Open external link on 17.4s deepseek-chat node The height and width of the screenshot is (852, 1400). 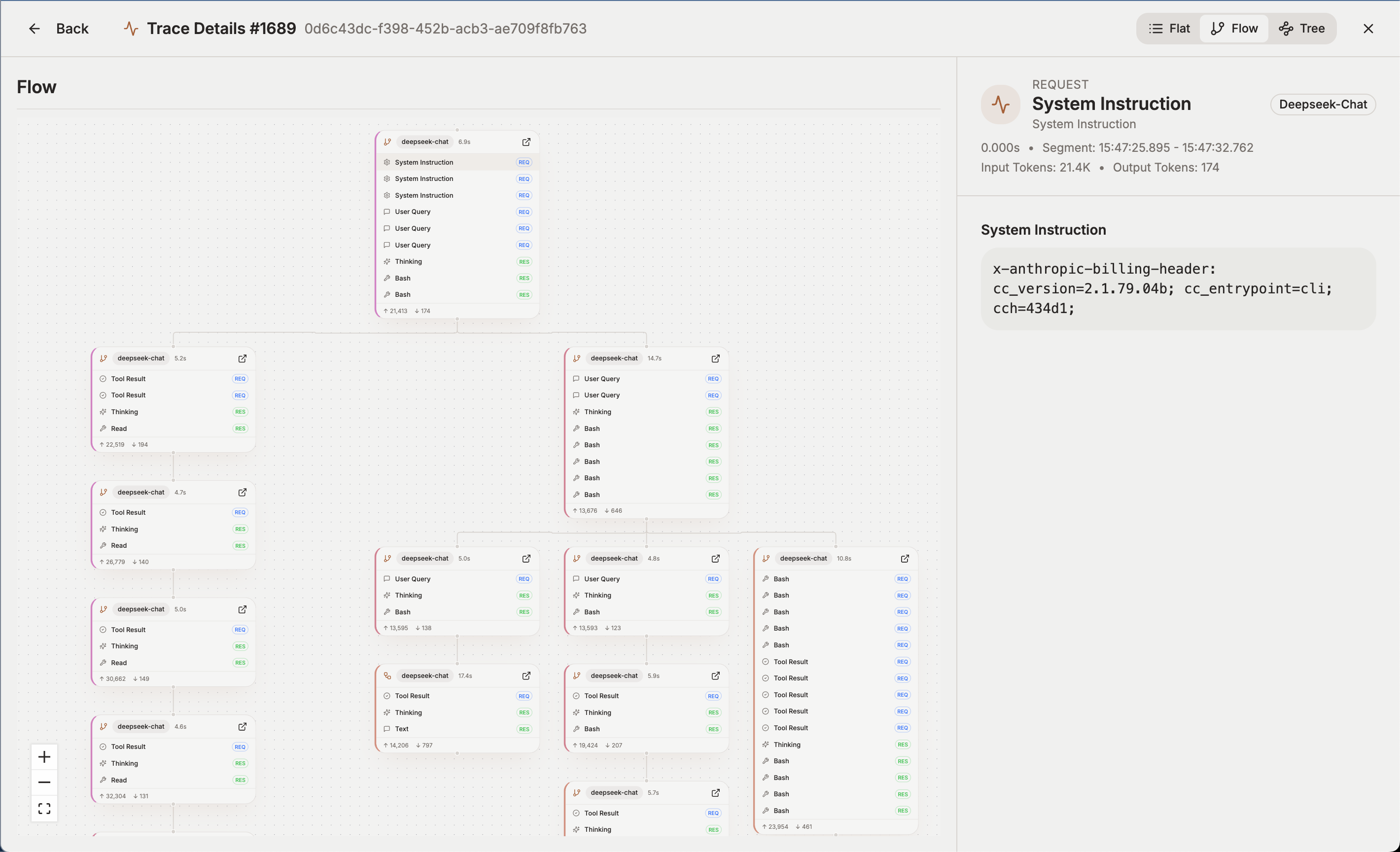(x=526, y=676)
